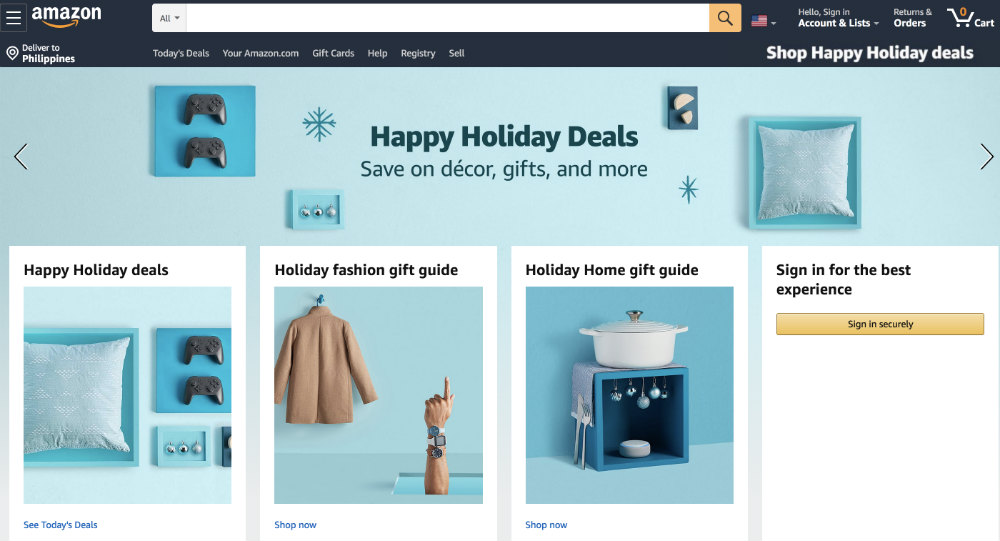1000x541 pixels.
Task: Click the Amazon logo
Action: (66, 17)
